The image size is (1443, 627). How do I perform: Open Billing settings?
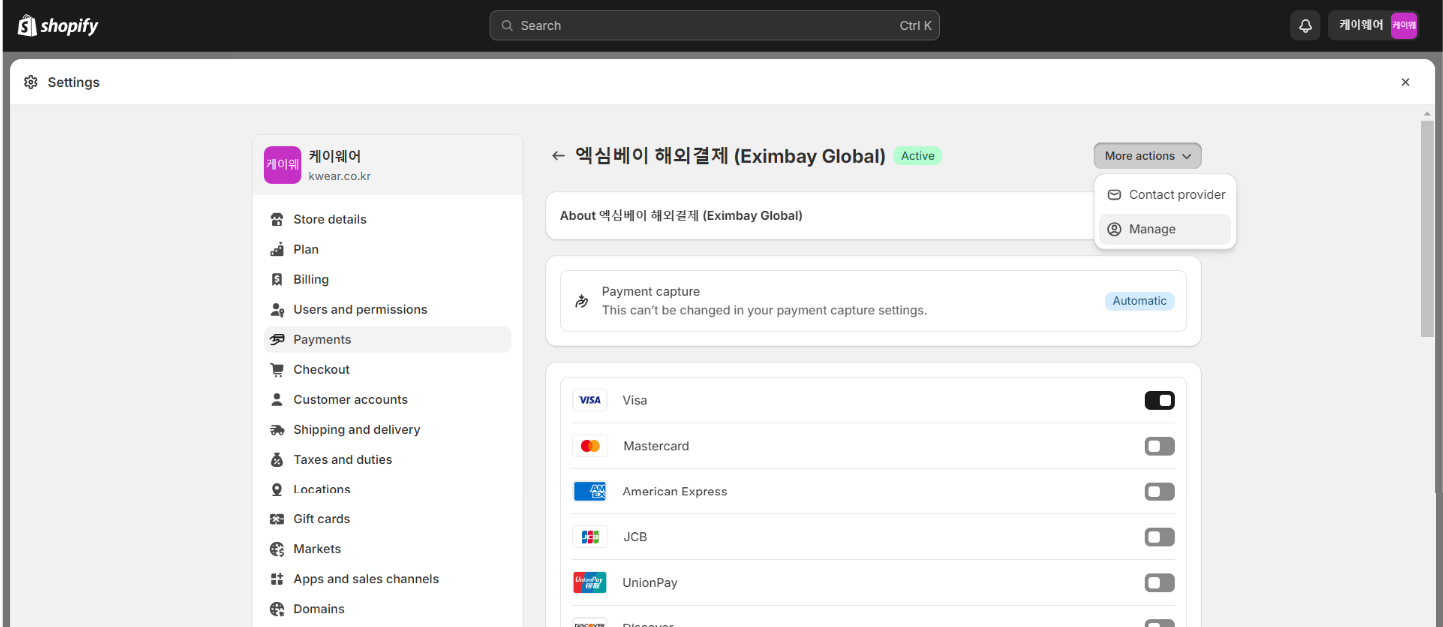pyautogui.click(x=387, y=280)
